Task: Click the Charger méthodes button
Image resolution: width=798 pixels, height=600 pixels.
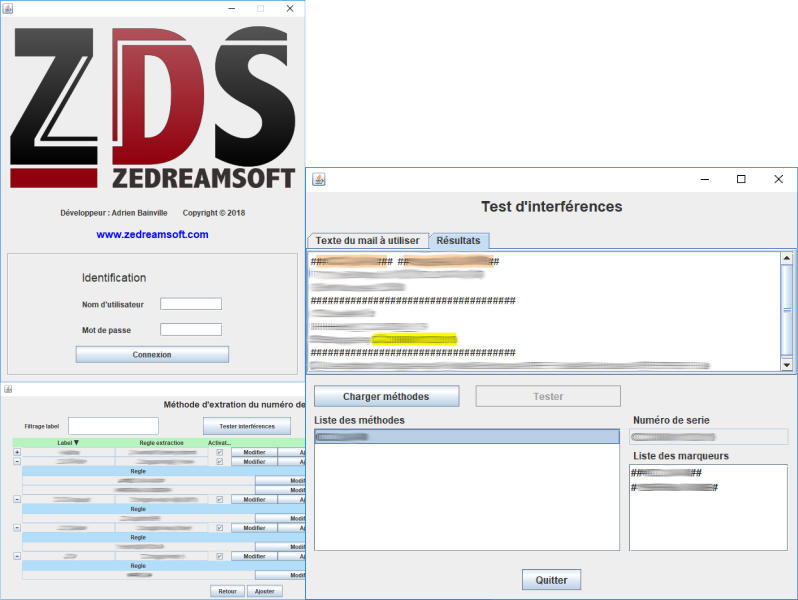Action: click(386, 396)
